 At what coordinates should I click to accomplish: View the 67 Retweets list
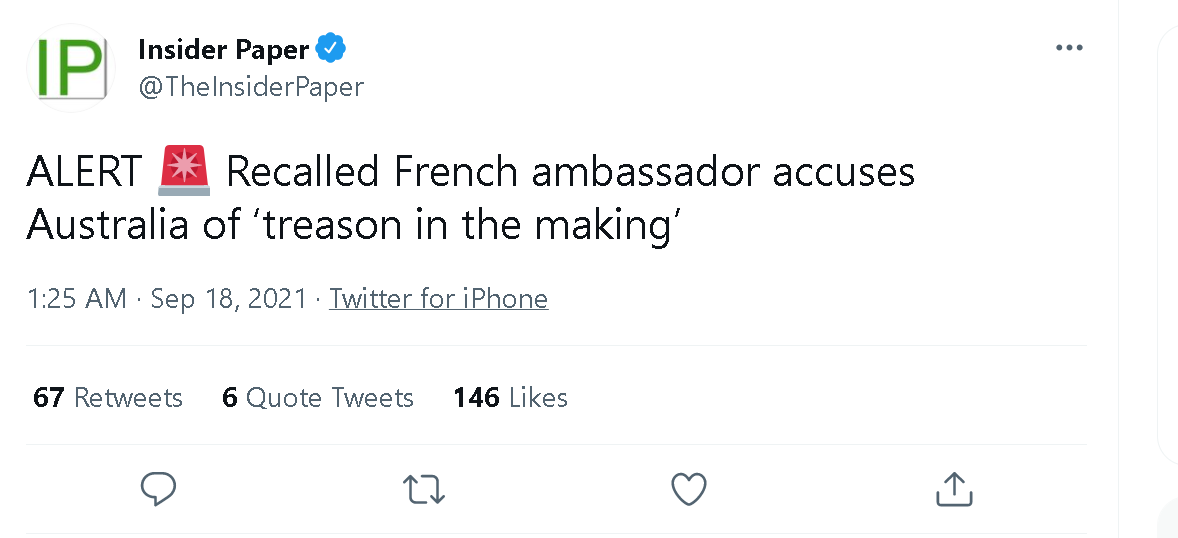[107, 397]
